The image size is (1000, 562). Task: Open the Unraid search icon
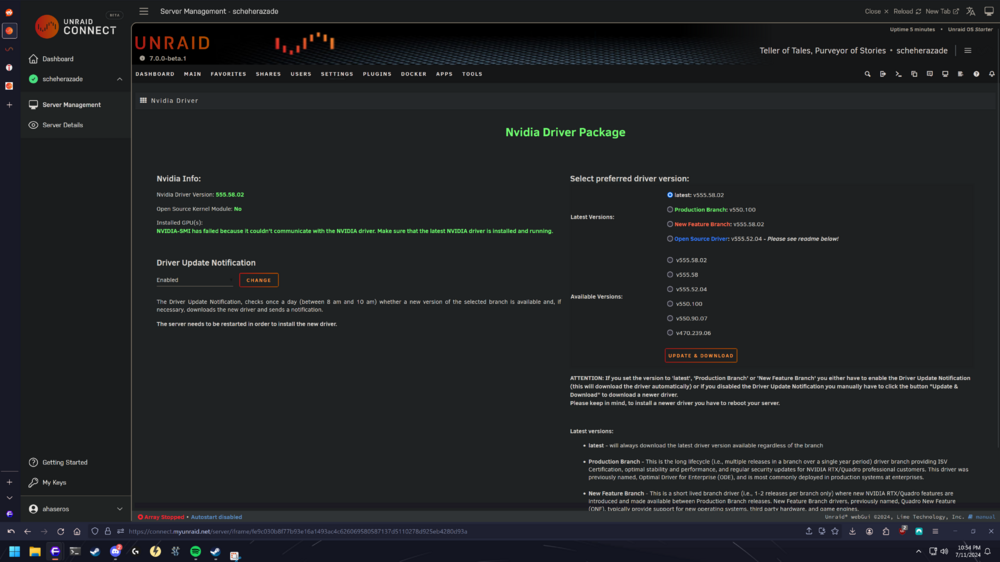pyautogui.click(x=867, y=74)
